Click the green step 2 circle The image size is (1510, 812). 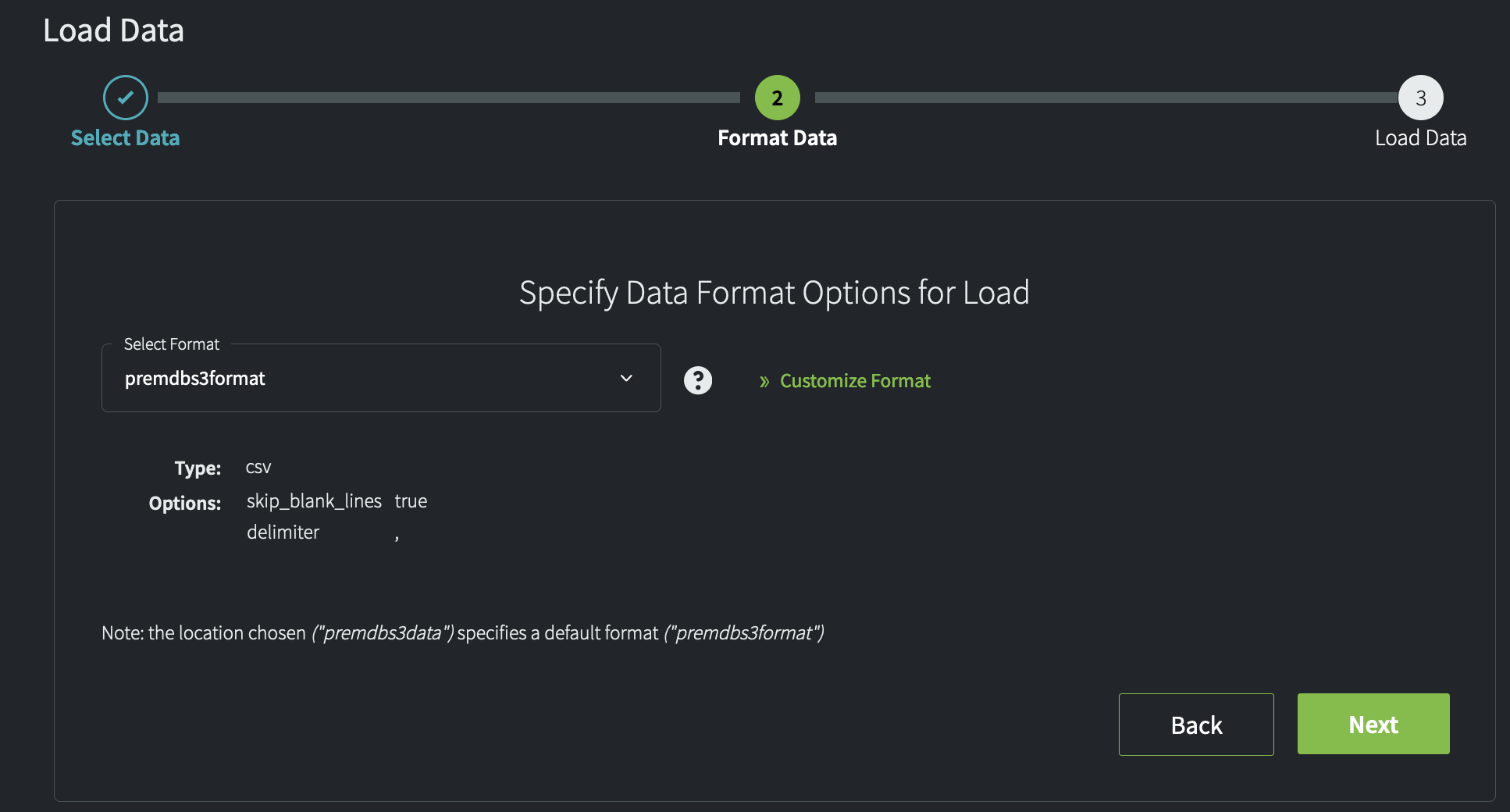(777, 98)
